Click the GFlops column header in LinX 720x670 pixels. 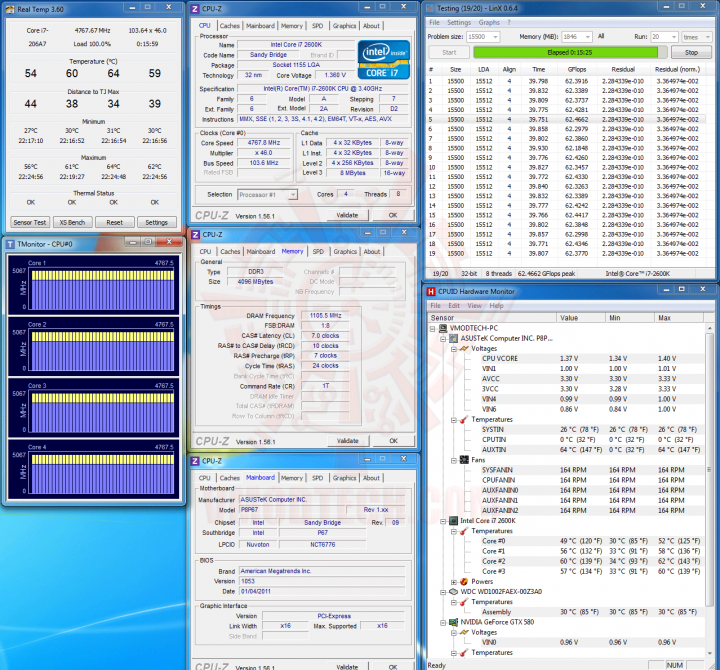[577, 69]
